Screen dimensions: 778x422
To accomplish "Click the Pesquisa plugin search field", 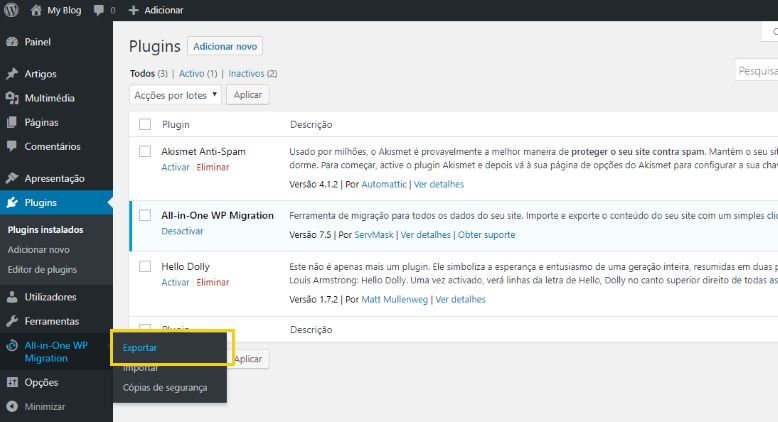I will coord(756,71).
